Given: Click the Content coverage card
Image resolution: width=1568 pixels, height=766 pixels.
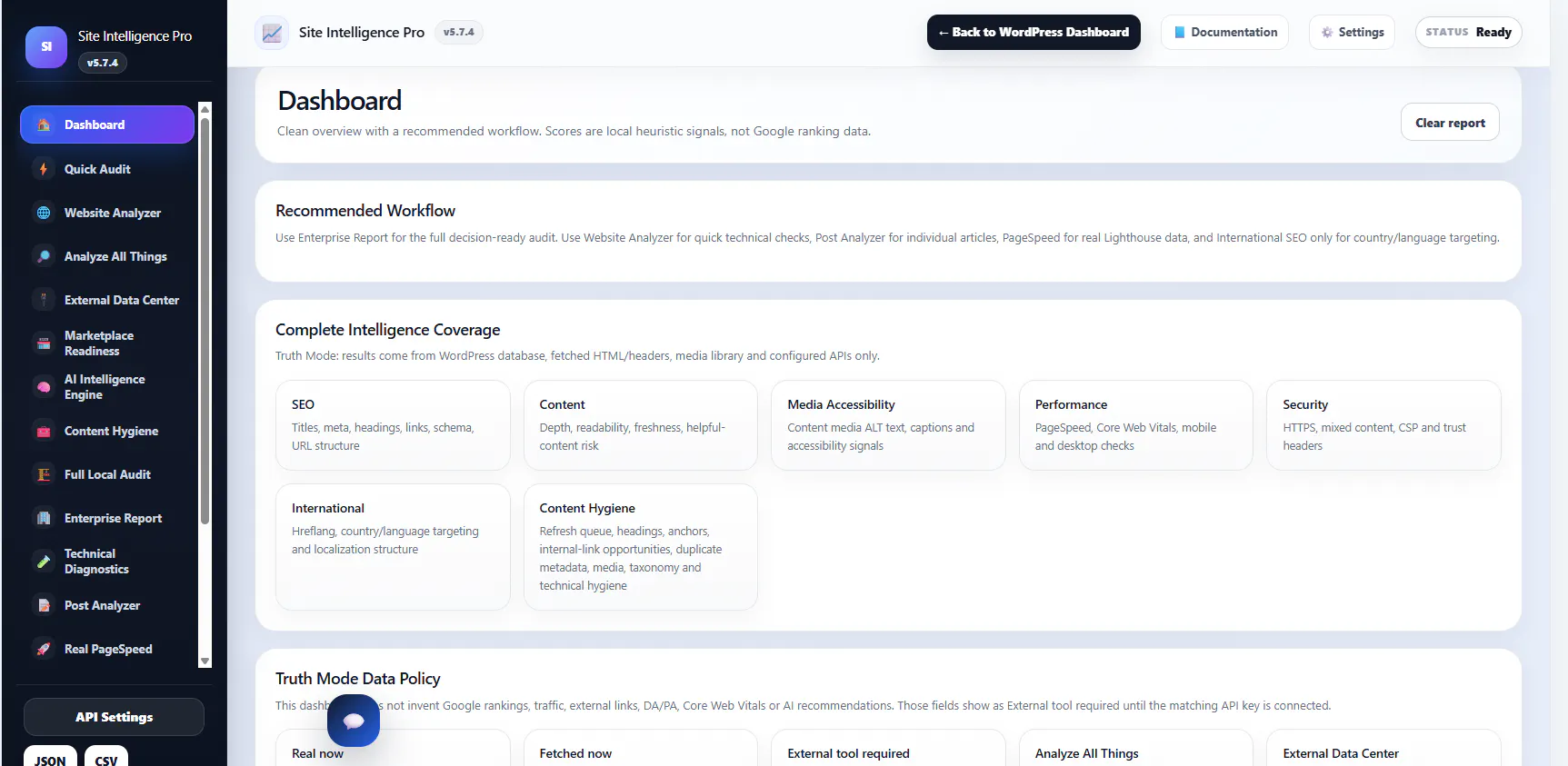Looking at the screenshot, I should [x=641, y=425].
